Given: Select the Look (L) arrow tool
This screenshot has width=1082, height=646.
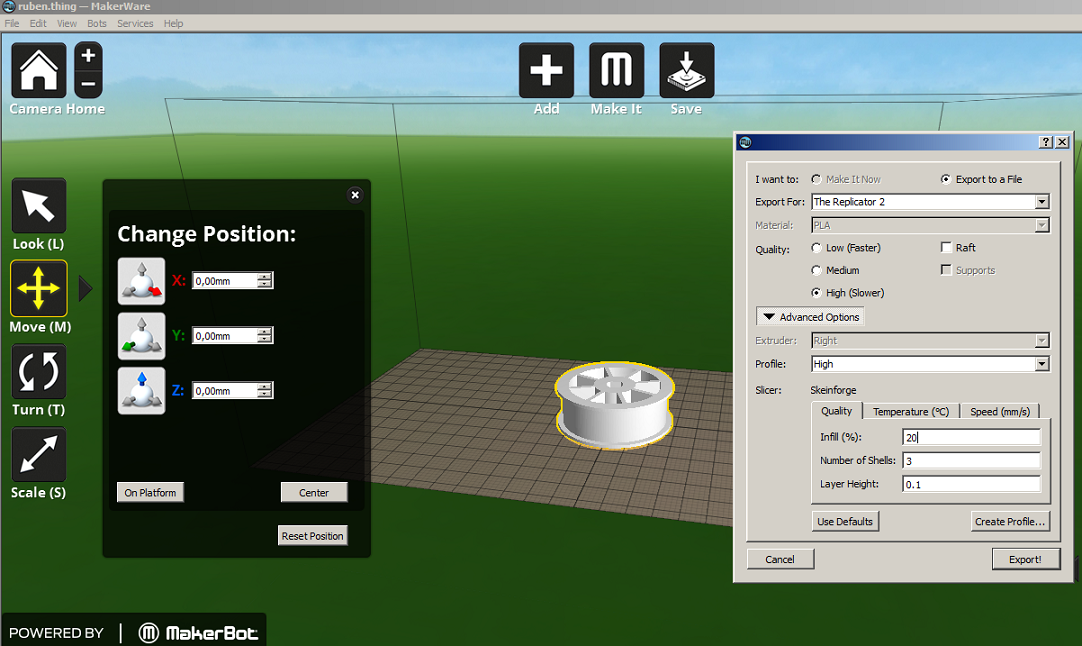Looking at the screenshot, I should 39,206.
